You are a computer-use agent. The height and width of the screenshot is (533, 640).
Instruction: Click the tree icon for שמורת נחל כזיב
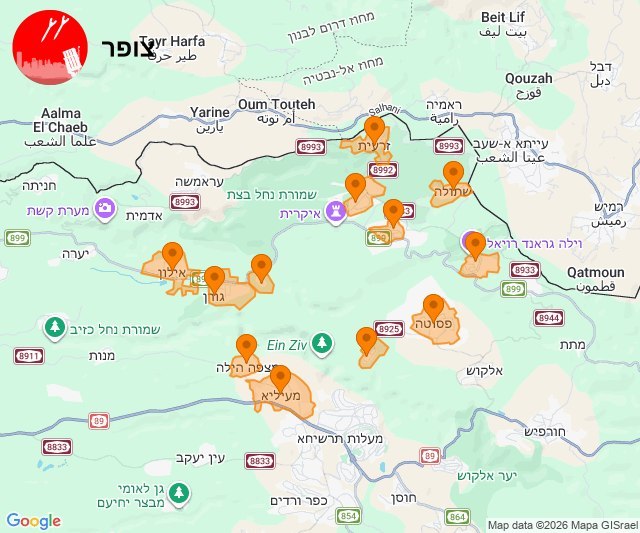tap(55, 329)
